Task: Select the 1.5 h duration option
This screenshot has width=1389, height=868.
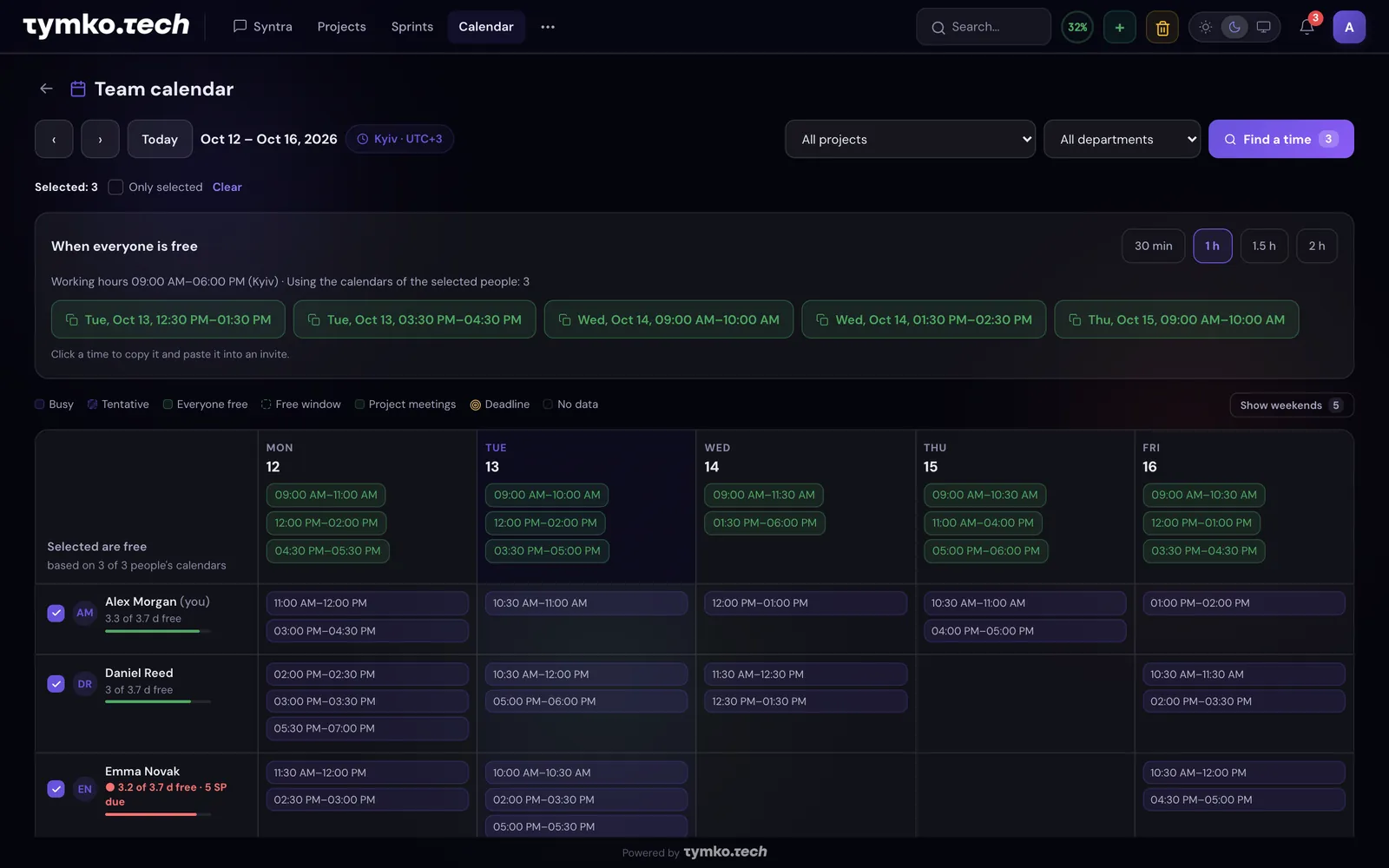Action: pyautogui.click(x=1264, y=246)
